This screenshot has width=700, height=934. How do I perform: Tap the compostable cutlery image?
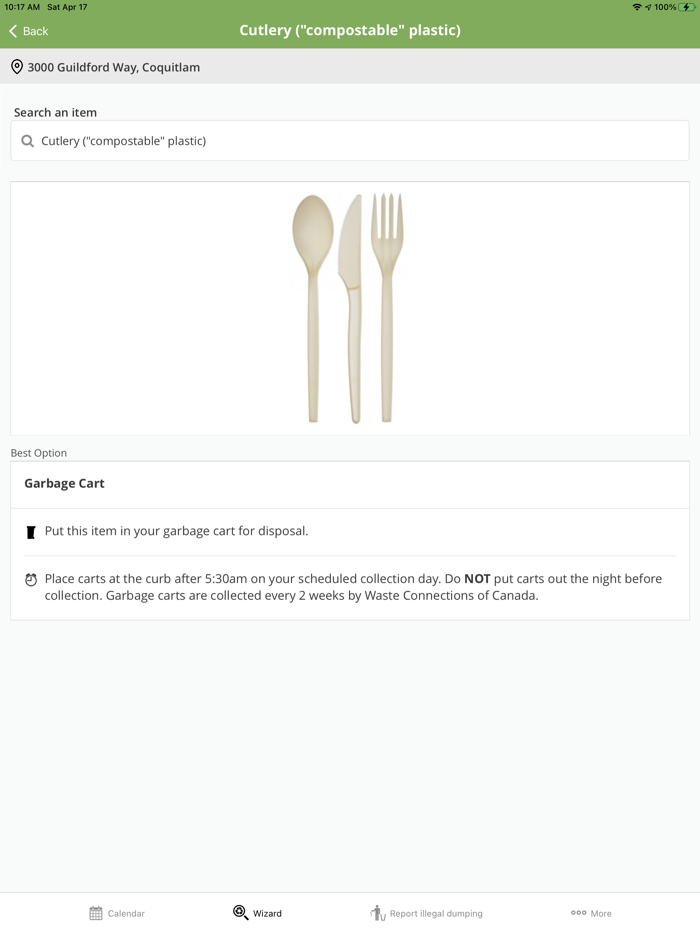(x=349, y=308)
